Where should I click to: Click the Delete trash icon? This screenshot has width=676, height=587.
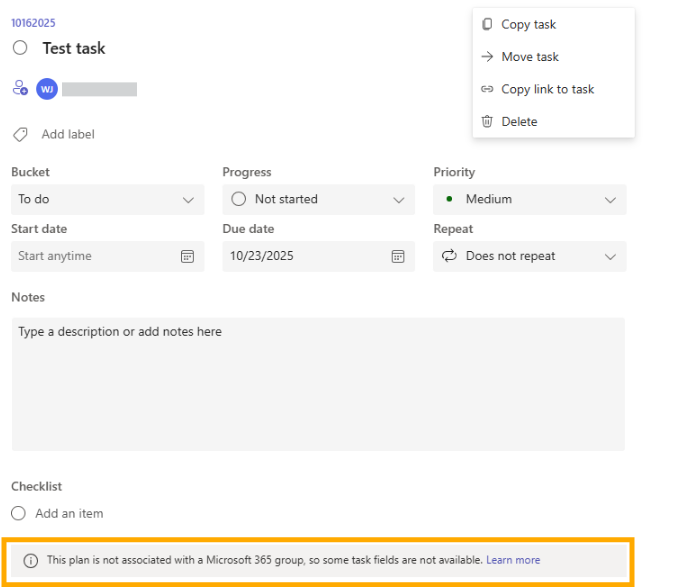tap(487, 121)
